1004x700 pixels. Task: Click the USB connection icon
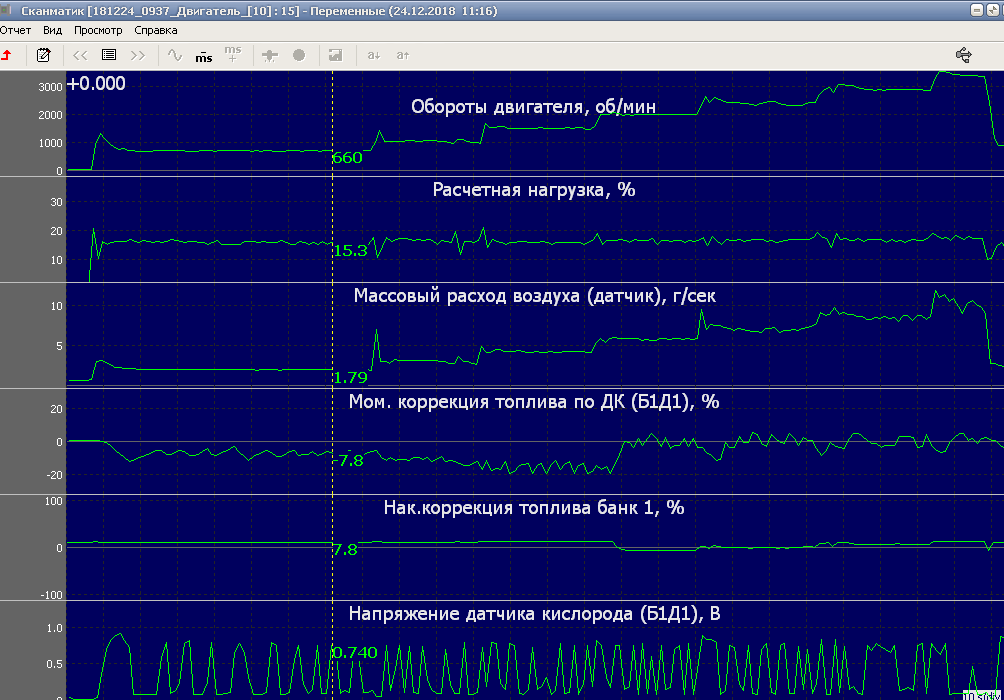pos(964,54)
